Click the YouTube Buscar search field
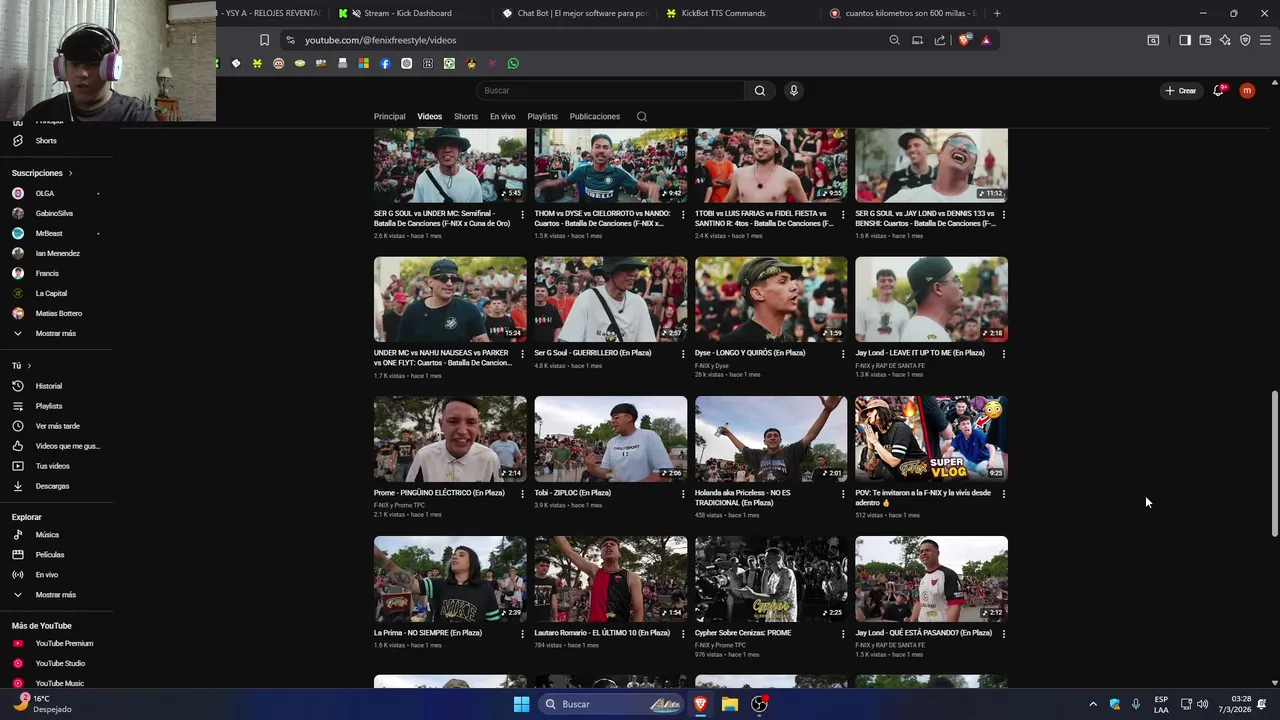The image size is (1280, 720). [610, 91]
